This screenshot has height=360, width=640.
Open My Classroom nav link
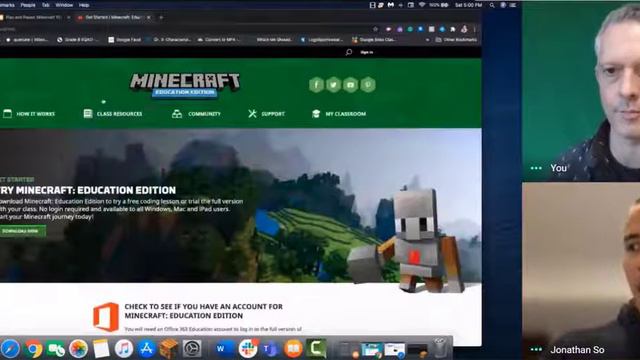[339, 114]
